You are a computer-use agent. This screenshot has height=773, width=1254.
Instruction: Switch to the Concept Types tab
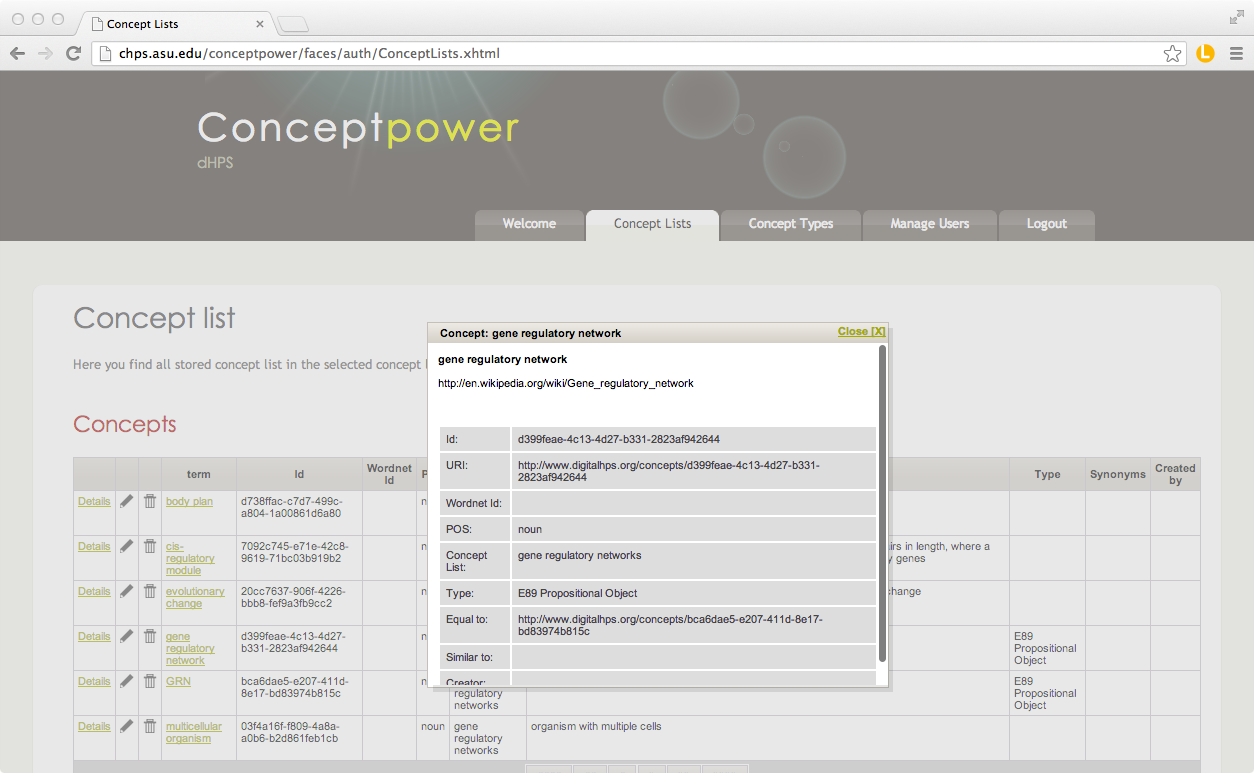790,224
